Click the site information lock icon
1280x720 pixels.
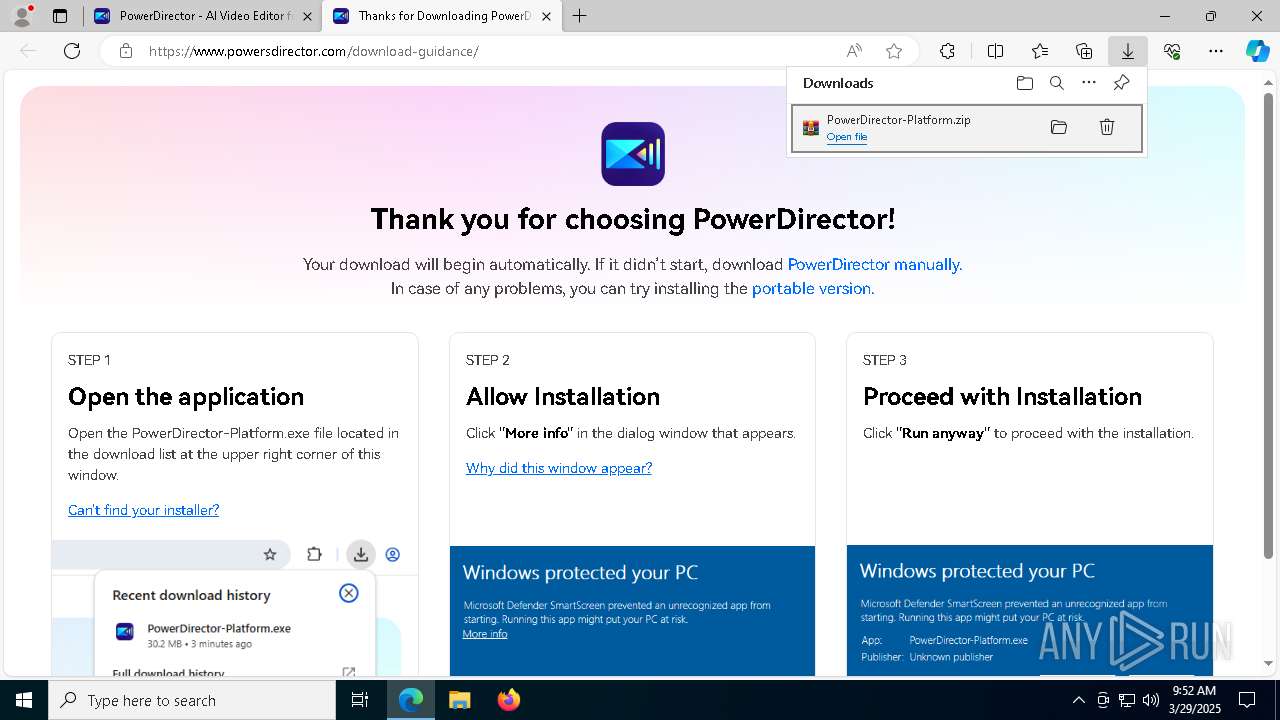pos(125,51)
